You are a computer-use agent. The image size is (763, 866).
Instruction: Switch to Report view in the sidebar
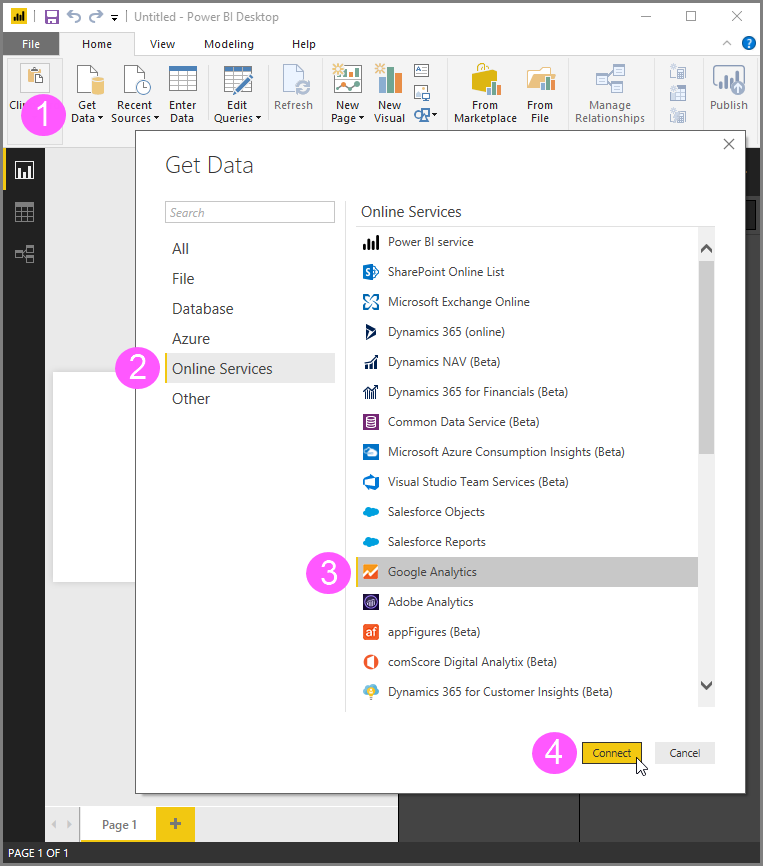pos(24,170)
